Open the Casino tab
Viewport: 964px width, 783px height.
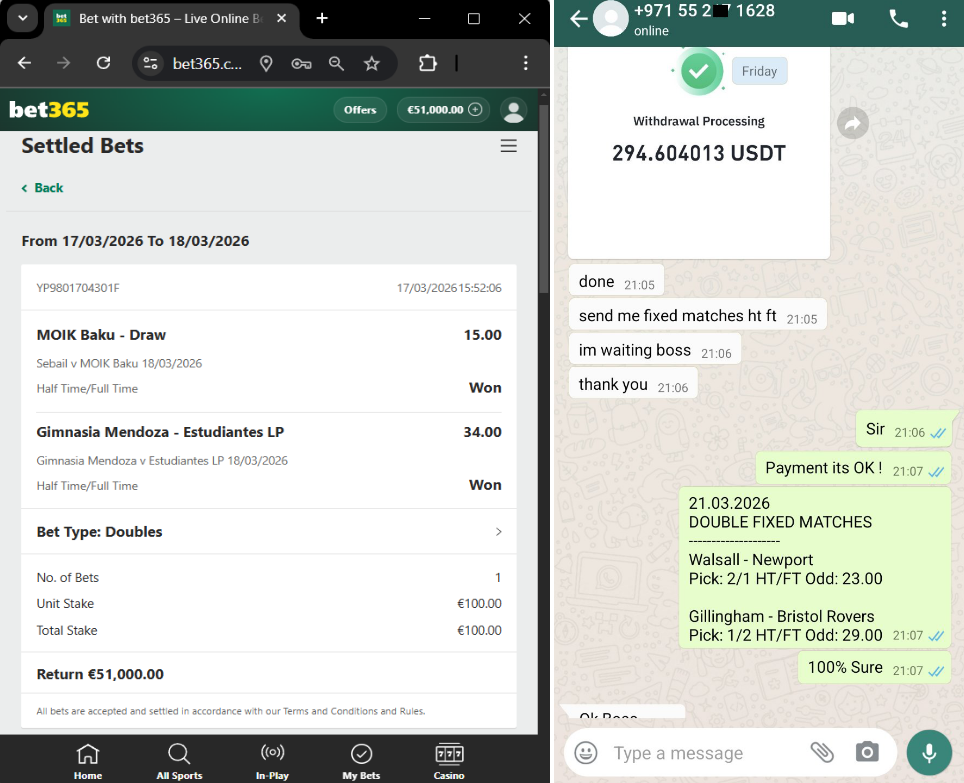pyautogui.click(x=449, y=760)
